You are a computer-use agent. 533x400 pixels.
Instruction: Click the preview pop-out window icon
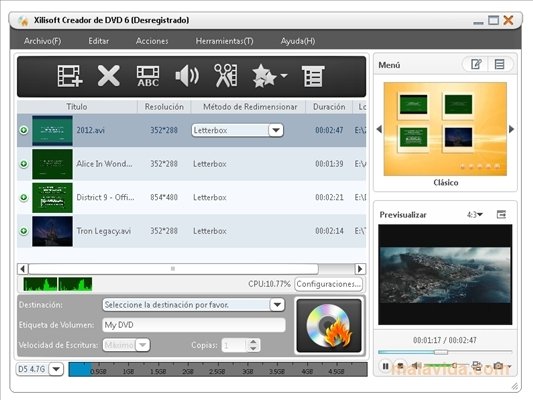pyautogui.click(x=501, y=214)
